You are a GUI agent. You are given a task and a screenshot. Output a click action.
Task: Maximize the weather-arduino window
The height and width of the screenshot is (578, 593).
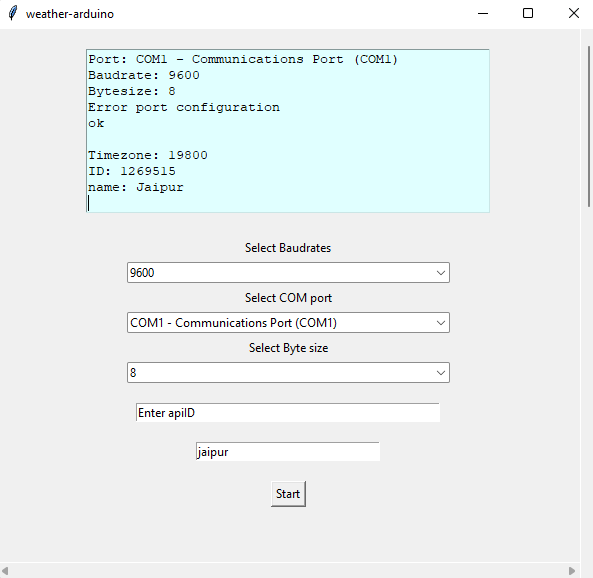click(528, 14)
